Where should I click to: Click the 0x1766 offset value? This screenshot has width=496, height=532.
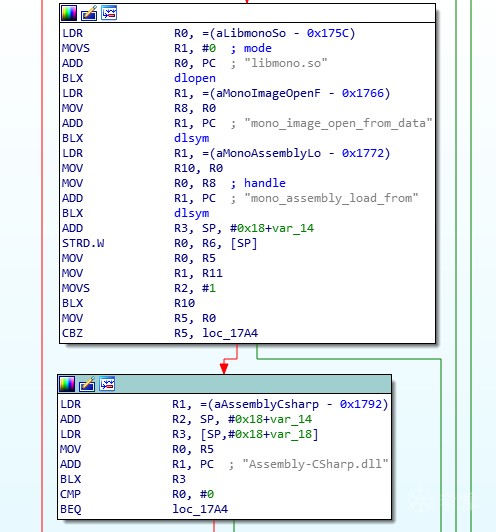(x=363, y=93)
